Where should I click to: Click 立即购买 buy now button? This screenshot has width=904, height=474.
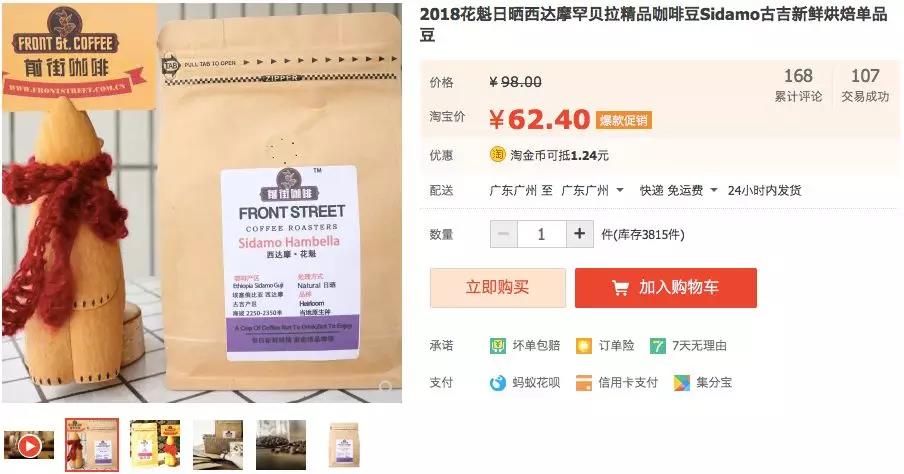[498, 288]
